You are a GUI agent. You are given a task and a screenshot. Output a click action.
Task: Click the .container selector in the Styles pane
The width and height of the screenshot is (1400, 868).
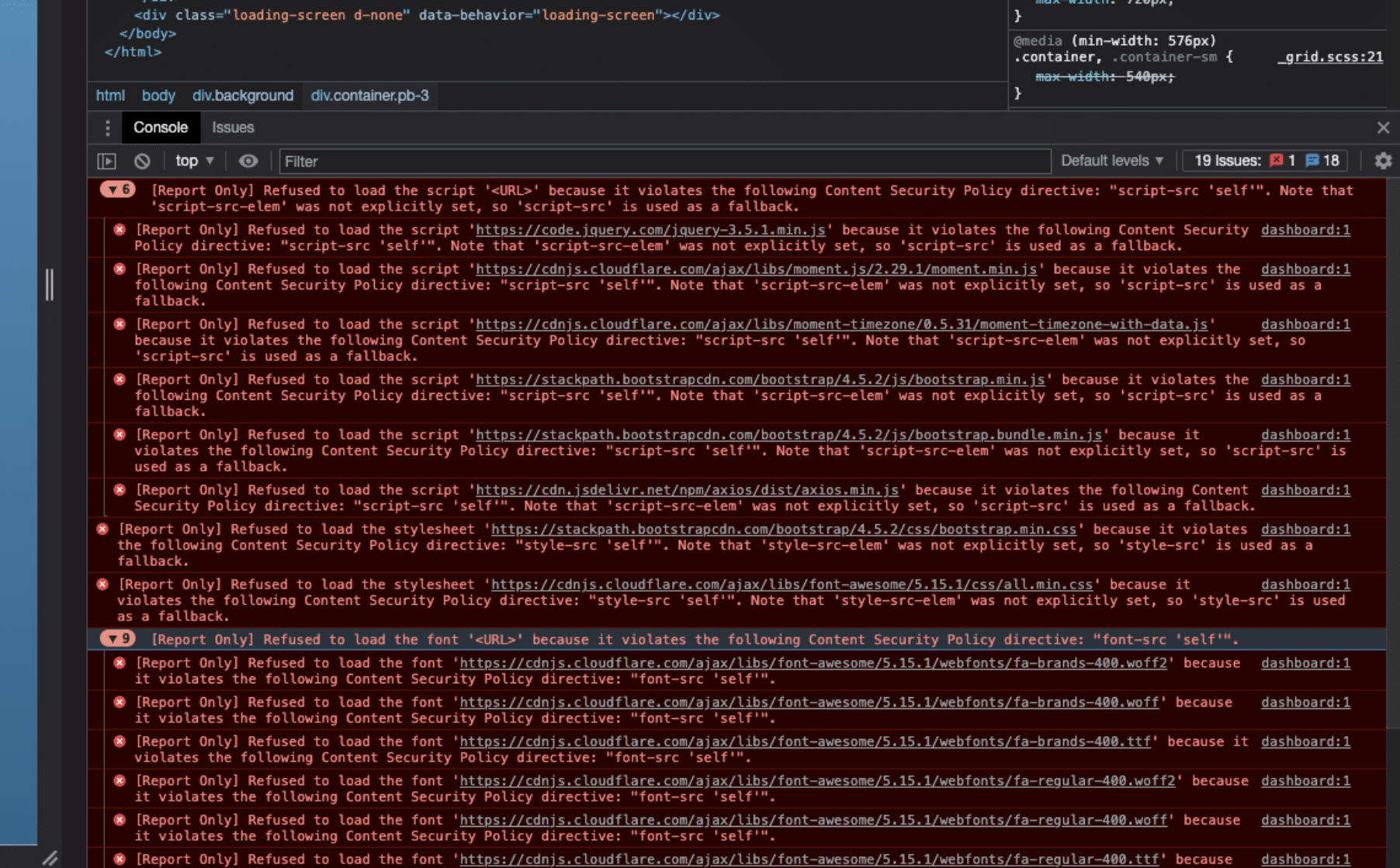(1056, 57)
